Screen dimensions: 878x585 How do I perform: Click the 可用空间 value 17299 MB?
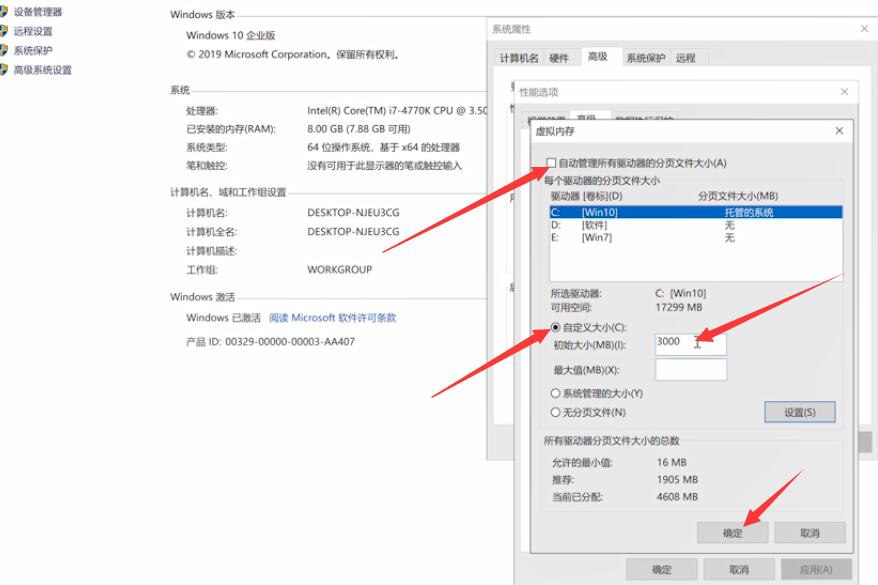pyautogui.click(x=679, y=307)
